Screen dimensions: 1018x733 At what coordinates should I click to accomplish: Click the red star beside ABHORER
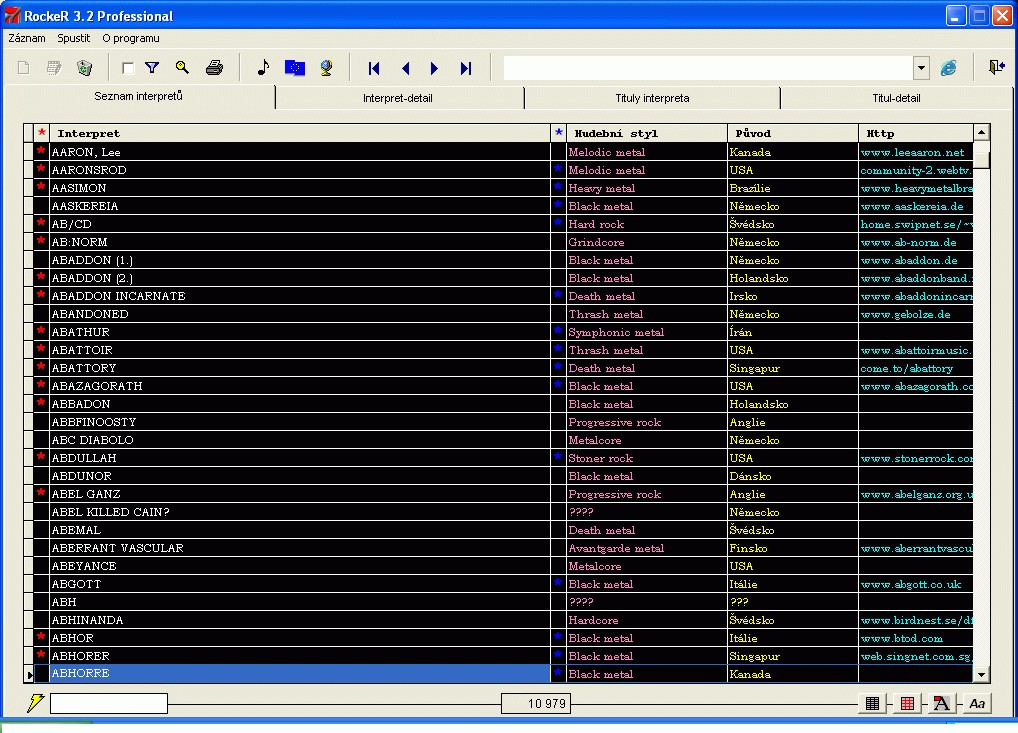click(42, 654)
